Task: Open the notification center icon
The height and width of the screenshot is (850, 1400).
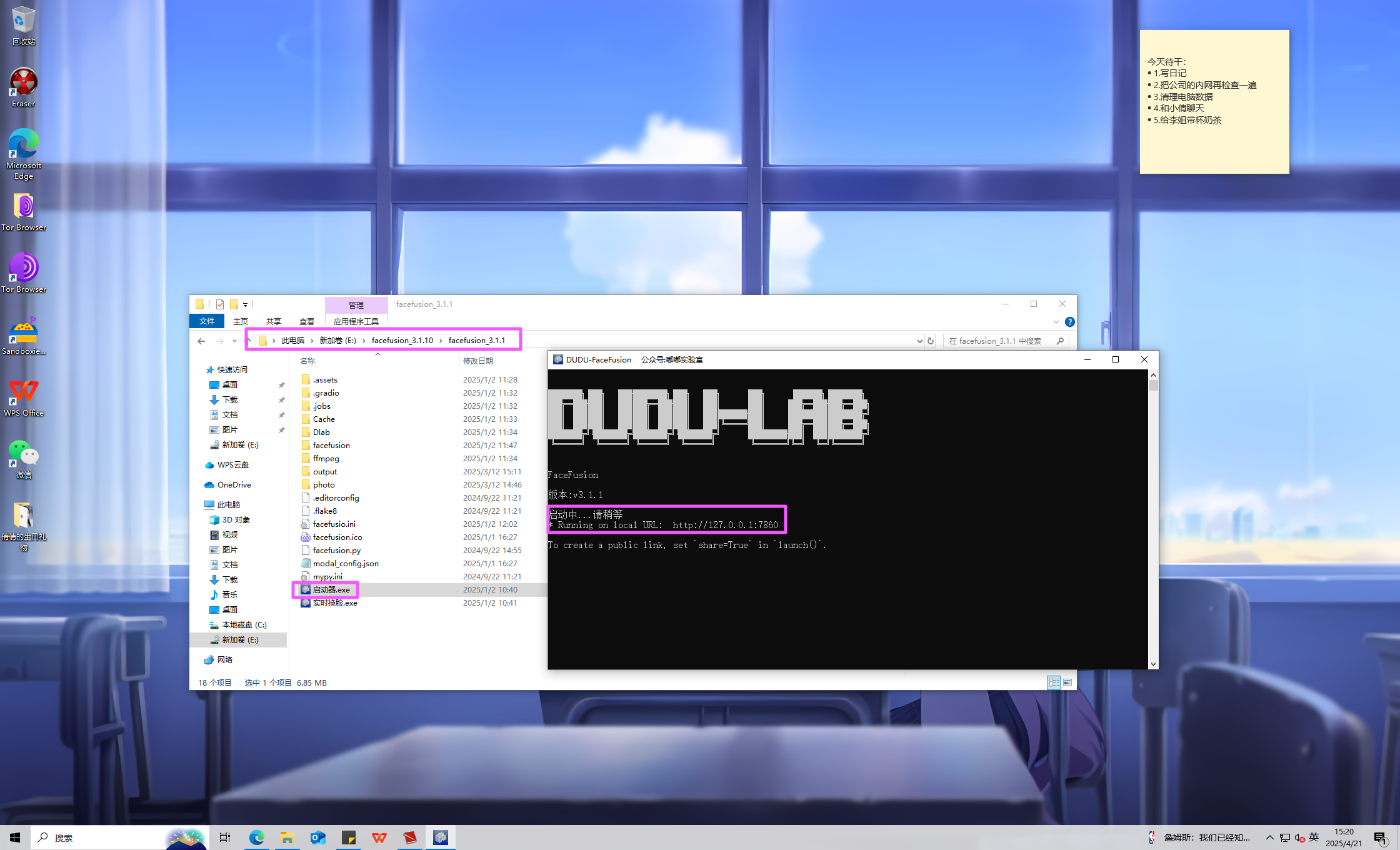Action: tap(1381, 837)
